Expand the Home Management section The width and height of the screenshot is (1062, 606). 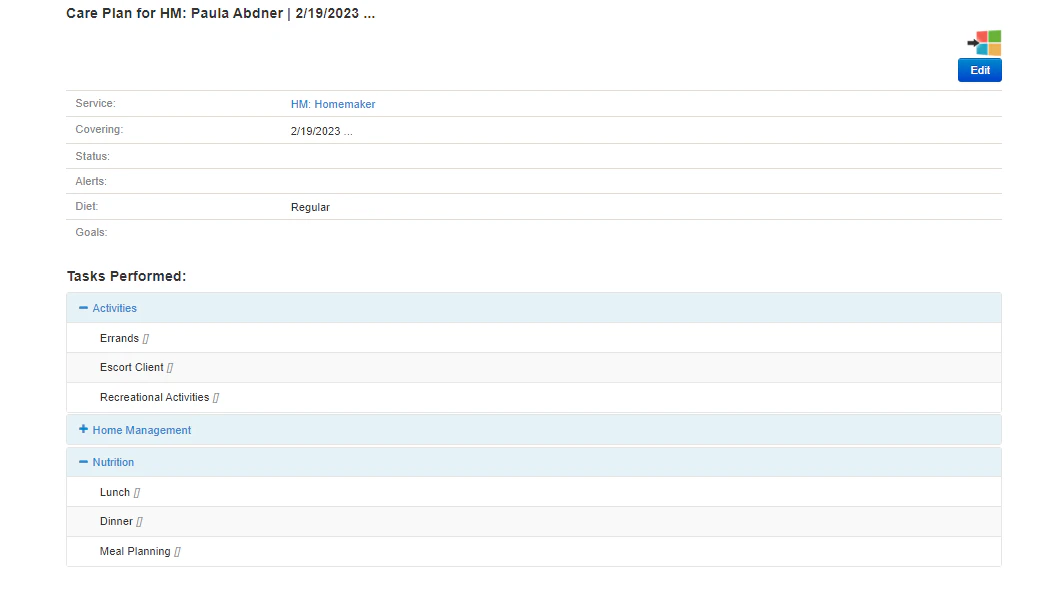pyautogui.click(x=84, y=429)
